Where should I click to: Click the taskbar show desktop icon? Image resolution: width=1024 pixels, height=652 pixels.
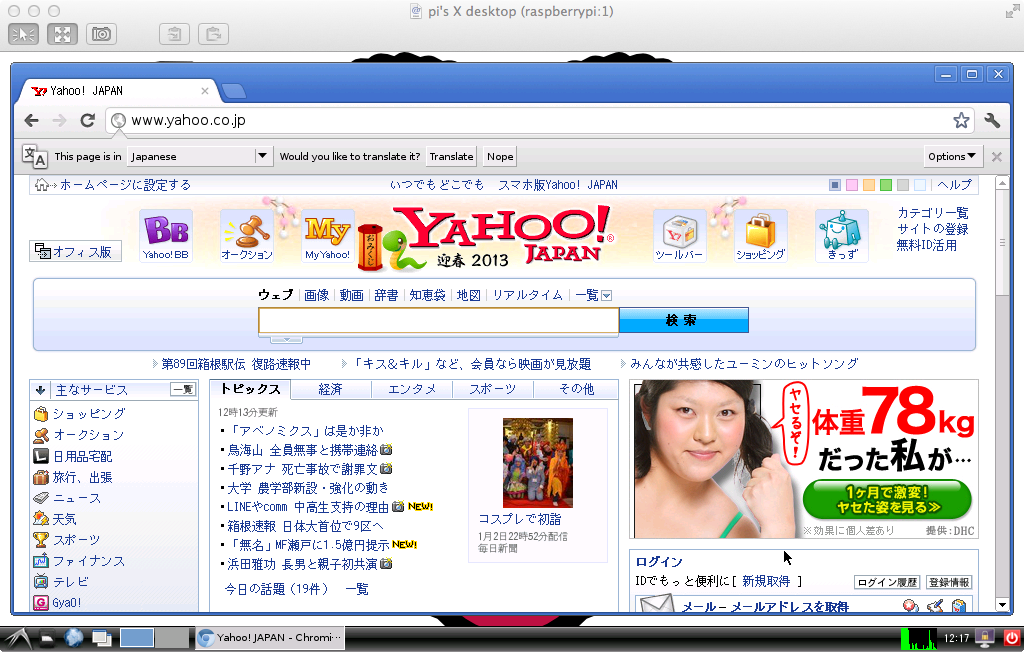[101, 638]
